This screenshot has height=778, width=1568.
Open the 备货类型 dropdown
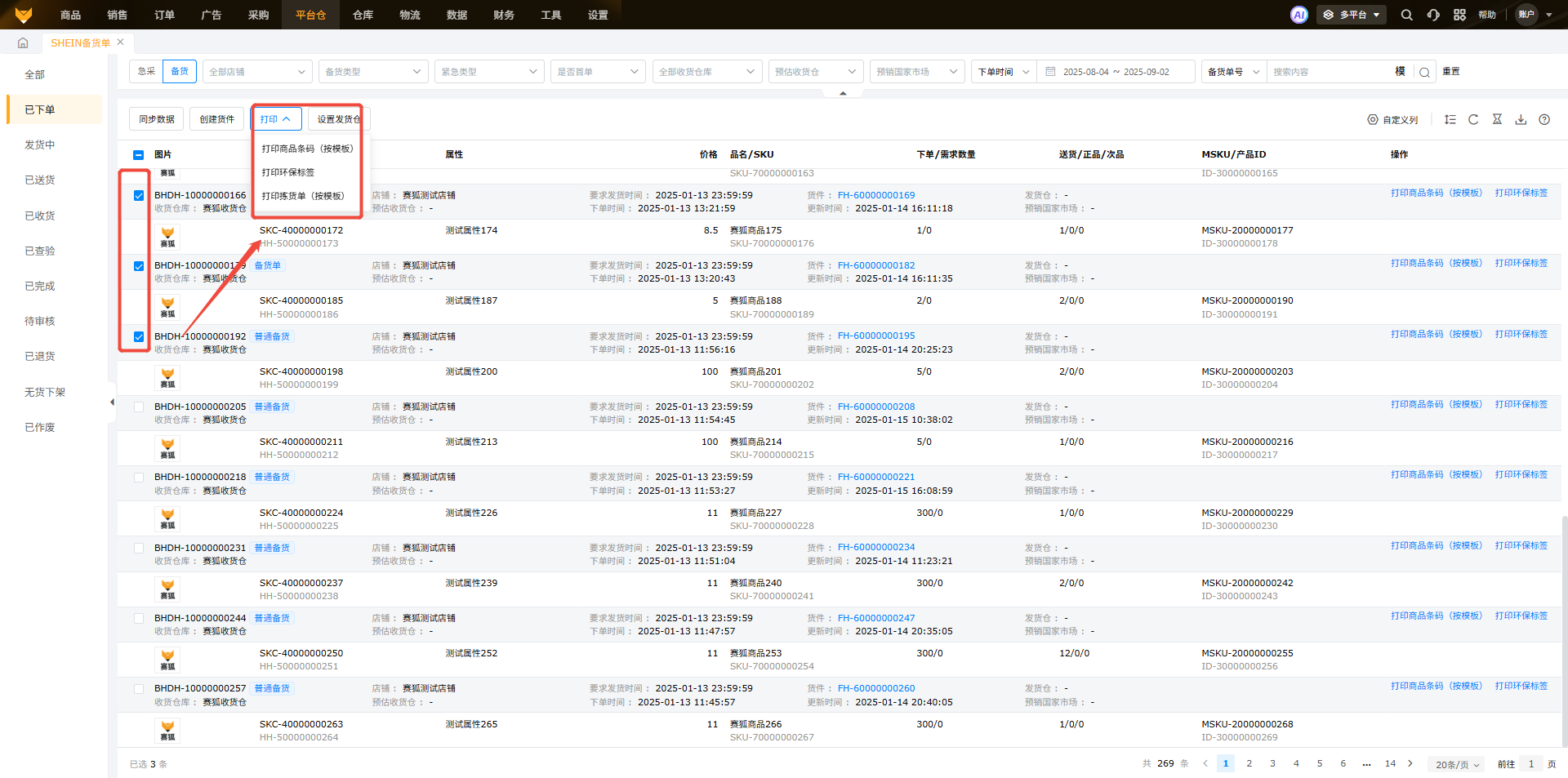click(x=373, y=72)
